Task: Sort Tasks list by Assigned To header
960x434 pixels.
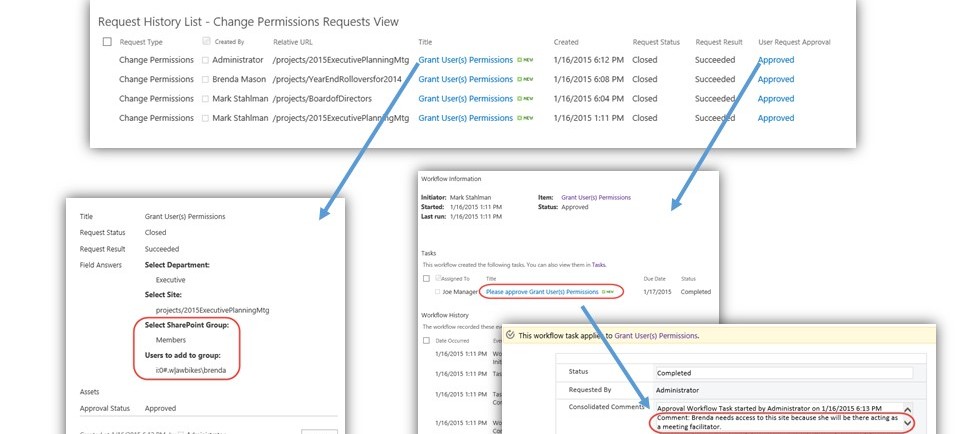Action: (456, 279)
